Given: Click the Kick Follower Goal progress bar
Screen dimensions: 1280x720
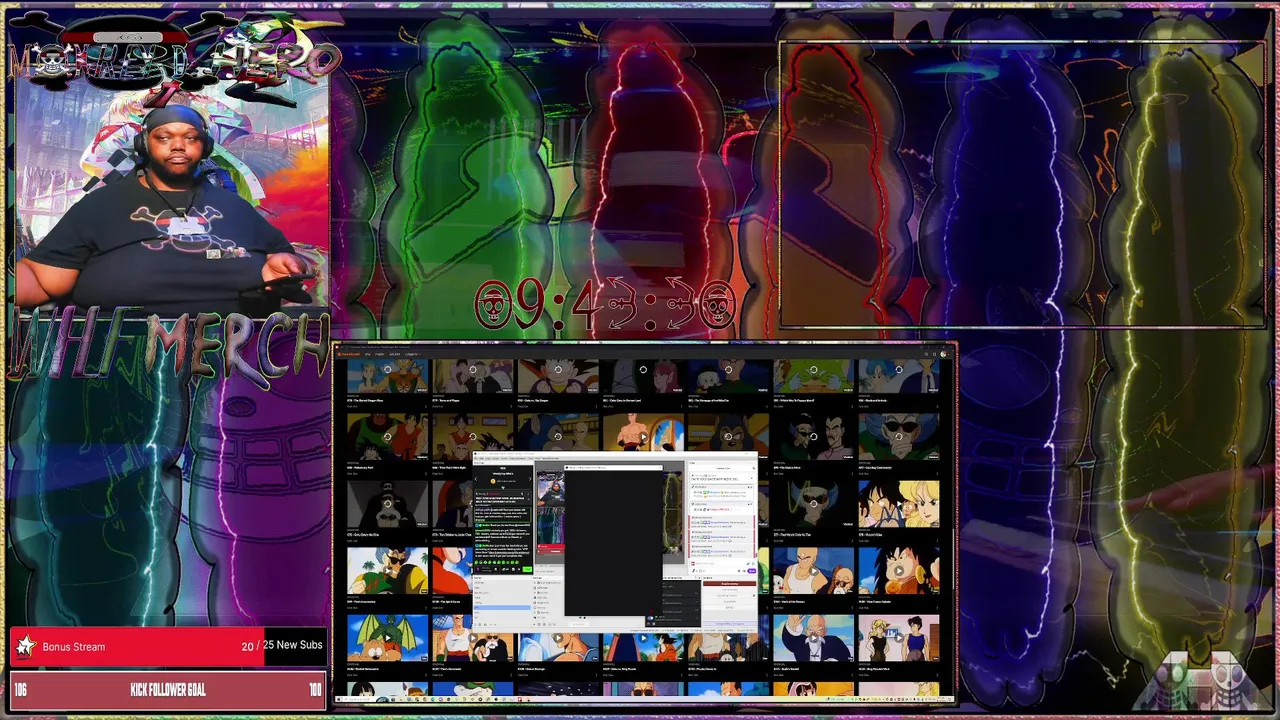Looking at the screenshot, I should click(x=168, y=690).
